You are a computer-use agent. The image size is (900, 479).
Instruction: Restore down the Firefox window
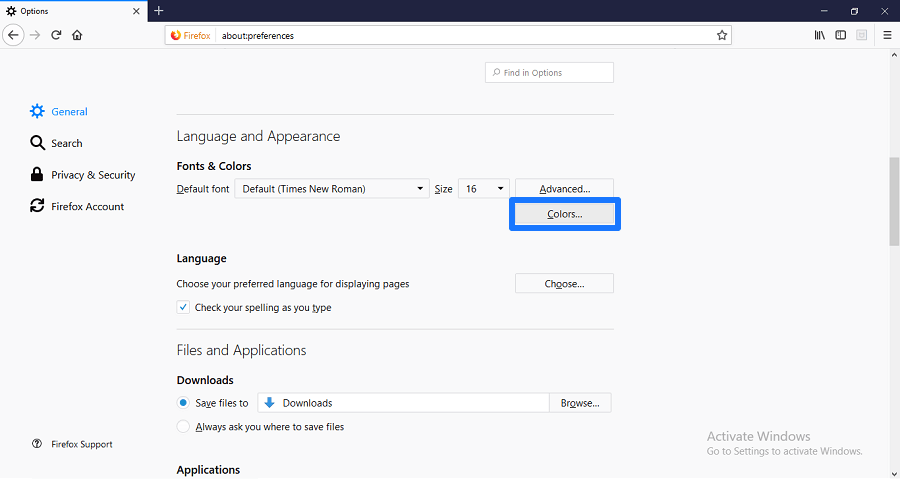coord(854,11)
